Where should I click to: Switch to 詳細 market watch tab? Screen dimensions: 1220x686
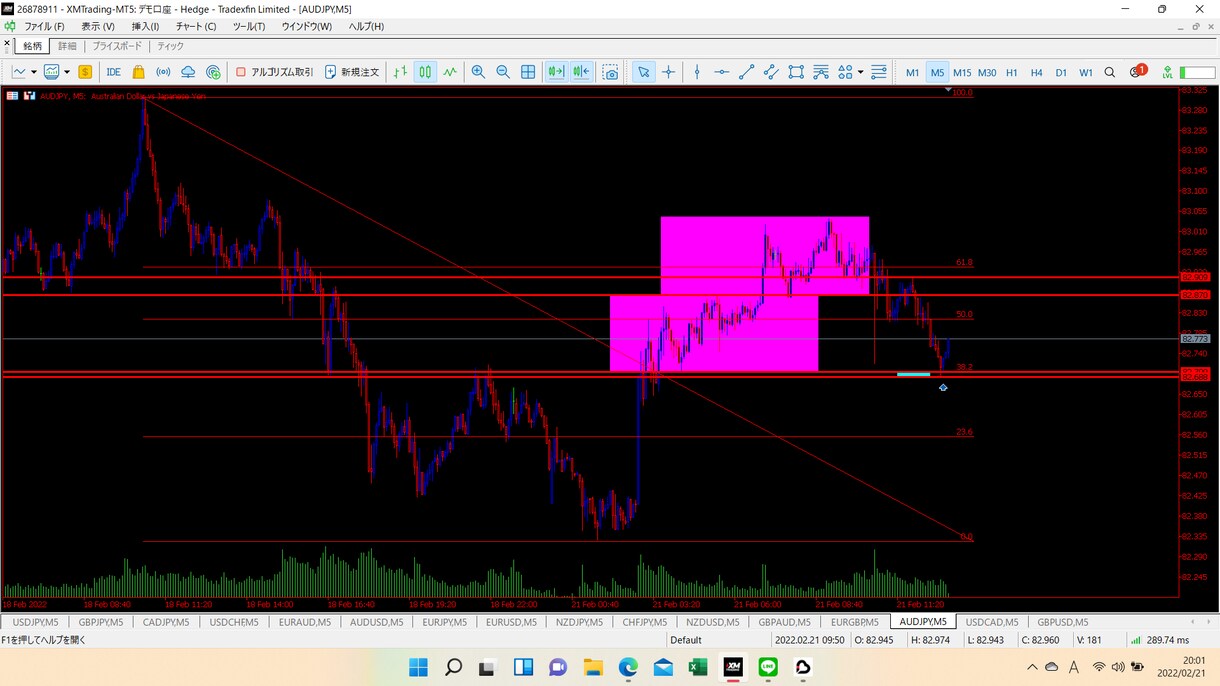pyautogui.click(x=67, y=46)
